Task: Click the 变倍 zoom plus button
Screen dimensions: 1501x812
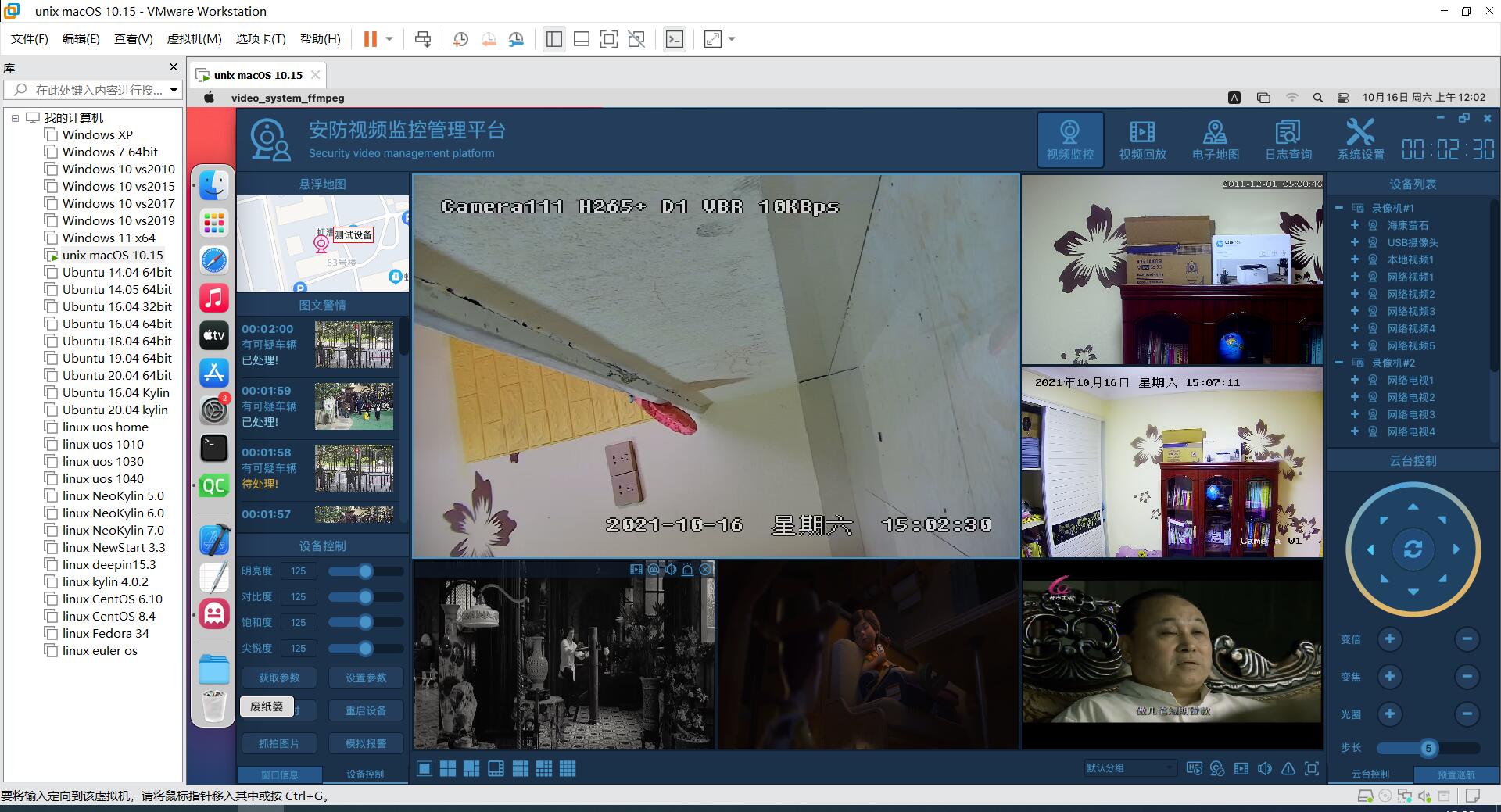Action: click(1389, 639)
